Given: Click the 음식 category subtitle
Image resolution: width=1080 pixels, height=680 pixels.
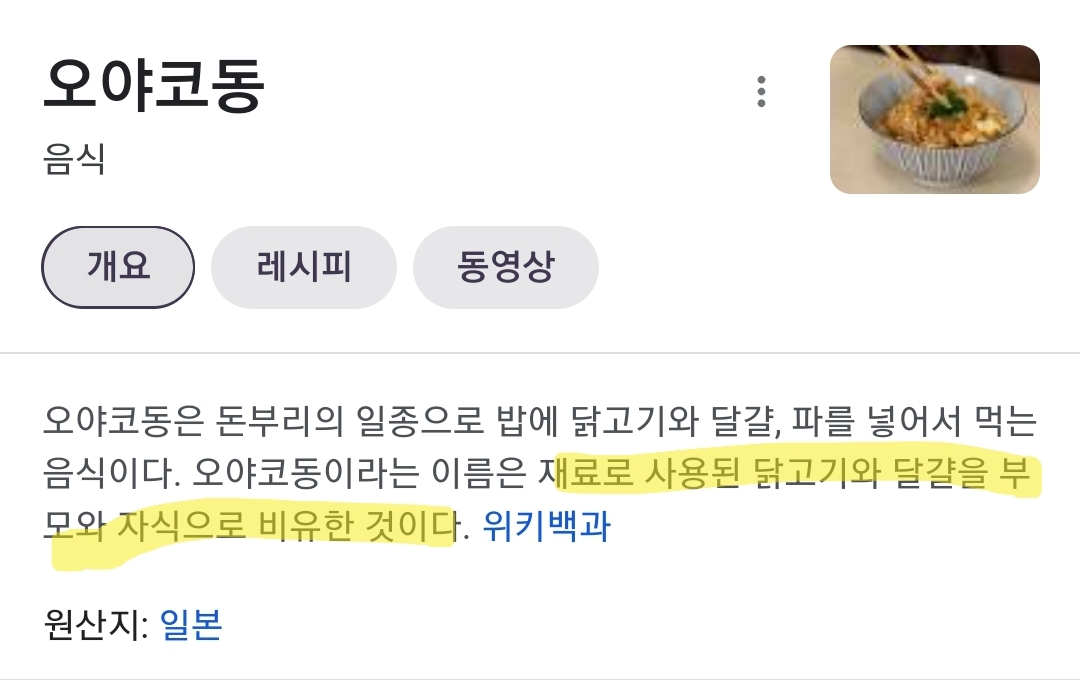Looking at the screenshot, I should coord(74,159).
